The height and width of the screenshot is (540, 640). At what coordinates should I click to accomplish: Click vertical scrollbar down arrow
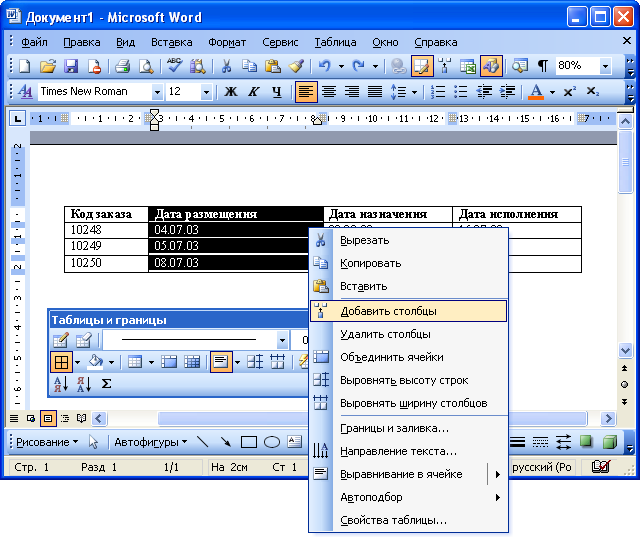(x=625, y=350)
